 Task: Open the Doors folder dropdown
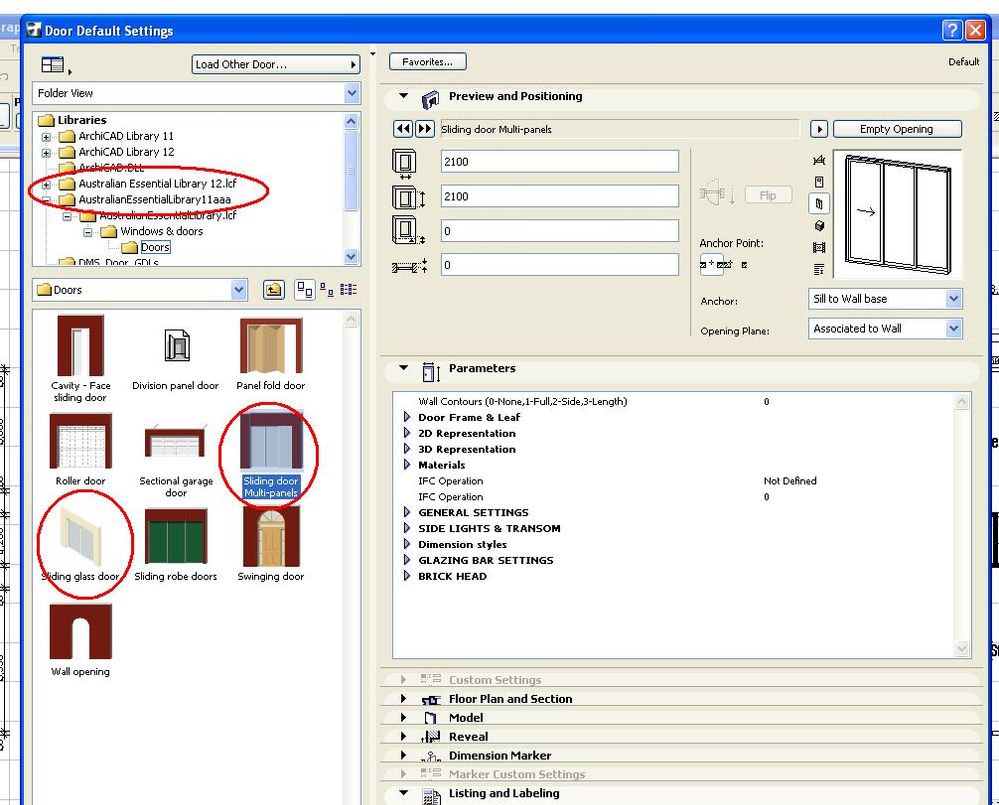click(238, 290)
